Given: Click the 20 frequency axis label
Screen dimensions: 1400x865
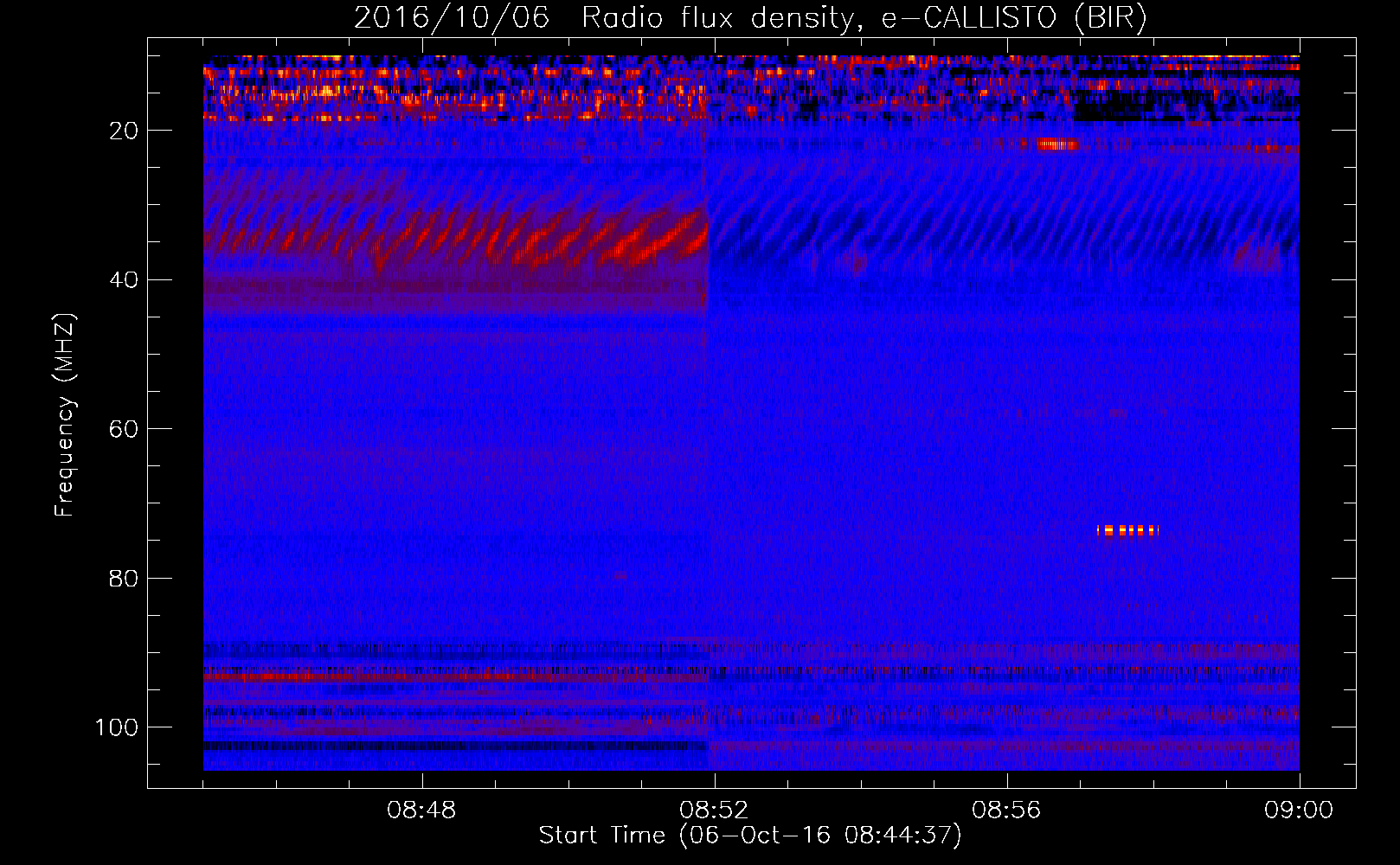Looking at the screenshot, I should pos(125,131).
